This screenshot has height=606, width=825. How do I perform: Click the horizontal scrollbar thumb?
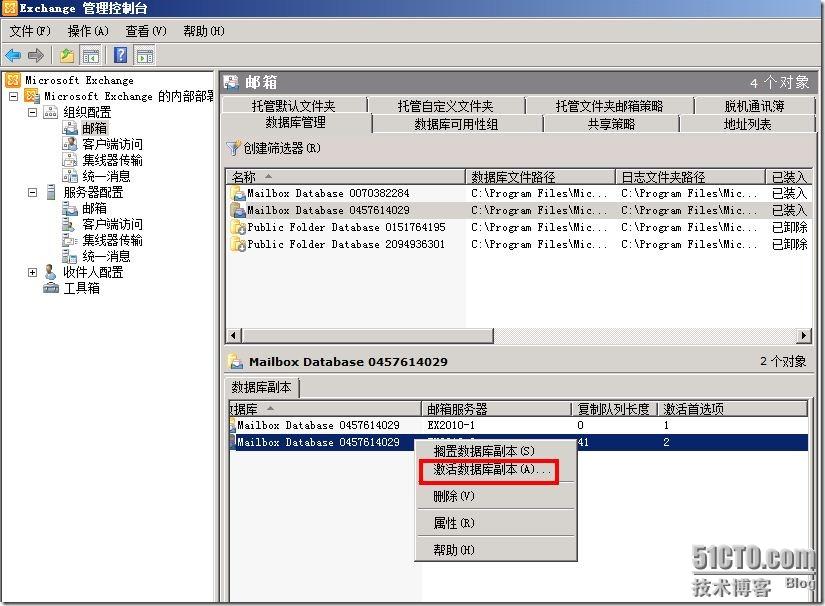pos(367,336)
